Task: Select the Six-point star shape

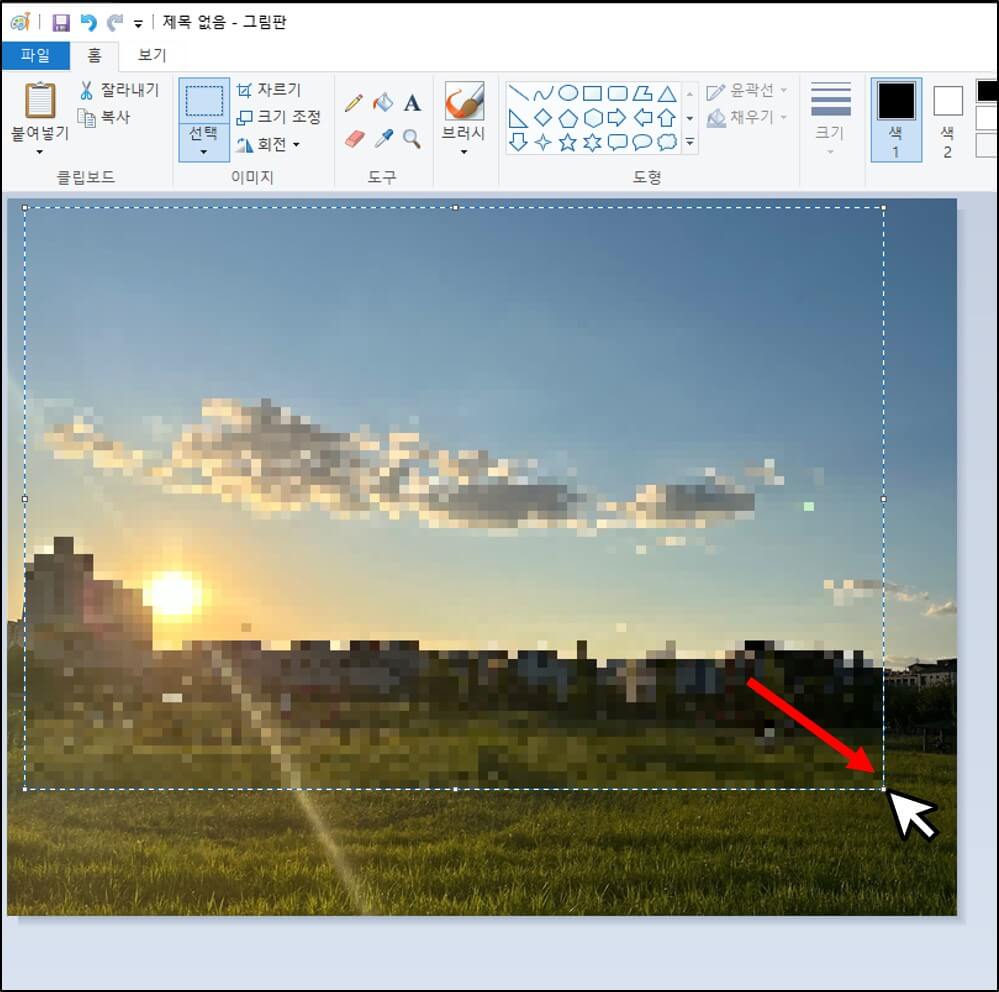Action: tap(593, 142)
